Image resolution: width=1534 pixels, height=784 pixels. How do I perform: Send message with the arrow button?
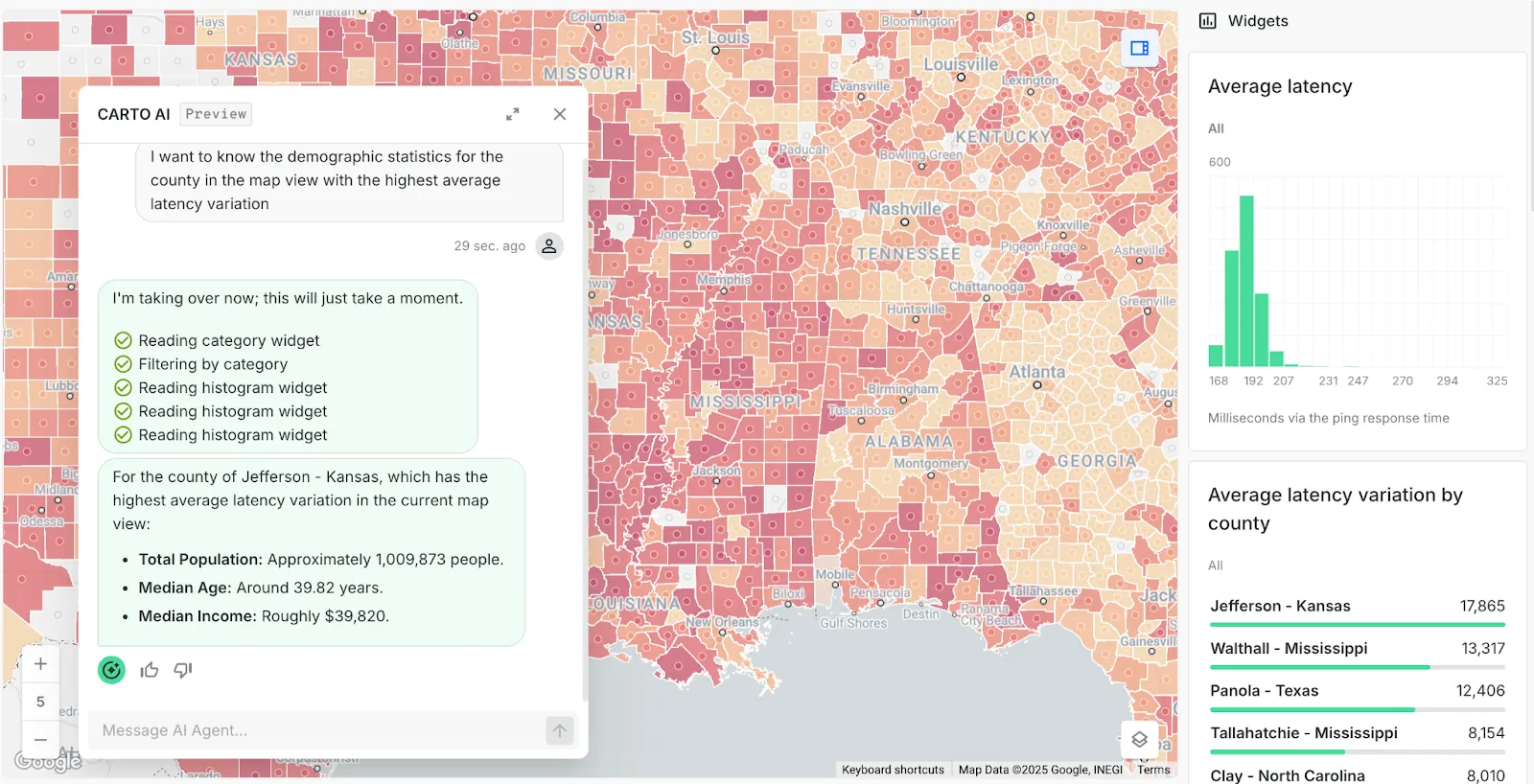point(560,730)
